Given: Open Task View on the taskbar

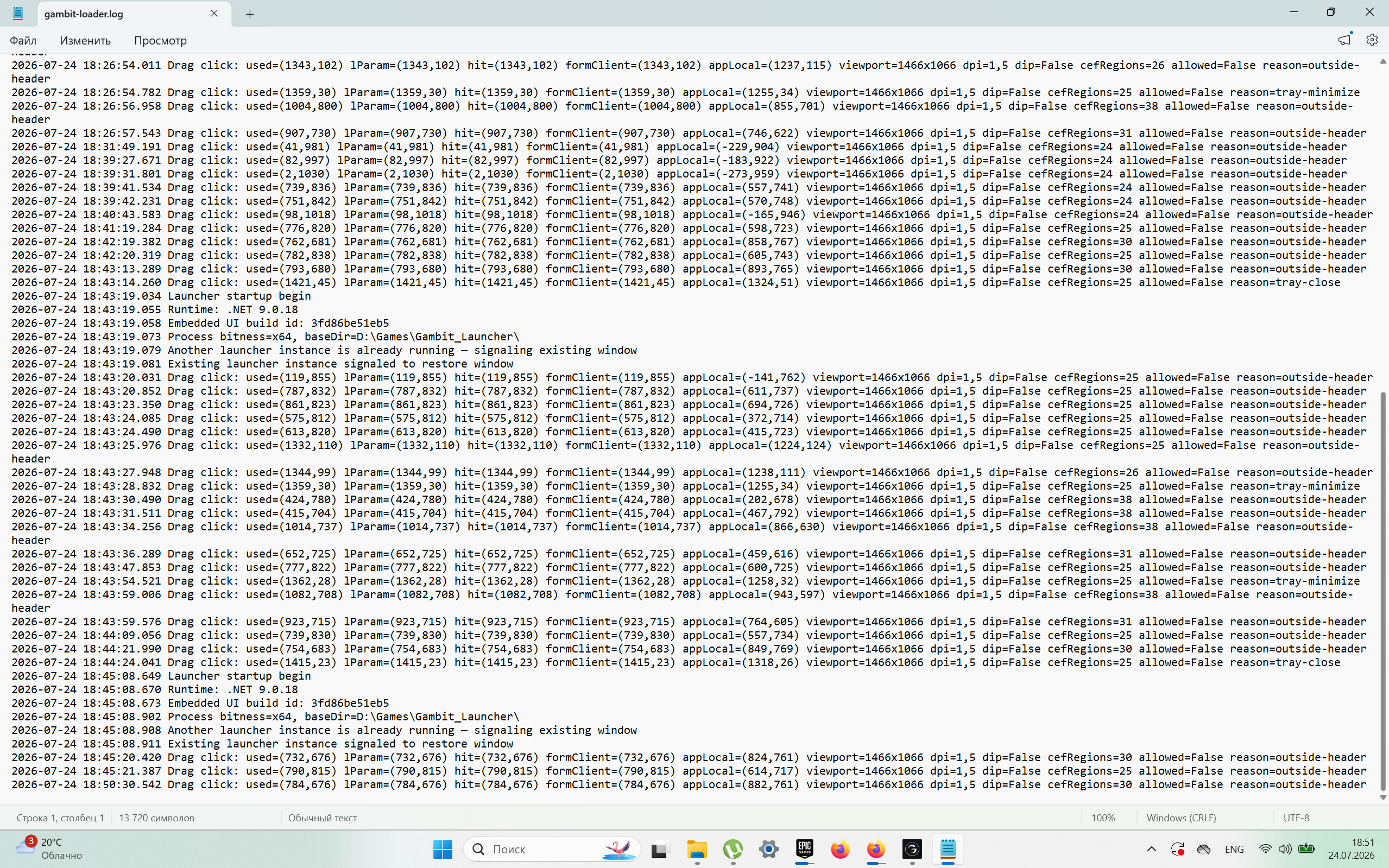Looking at the screenshot, I should click(x=660, y=848).
